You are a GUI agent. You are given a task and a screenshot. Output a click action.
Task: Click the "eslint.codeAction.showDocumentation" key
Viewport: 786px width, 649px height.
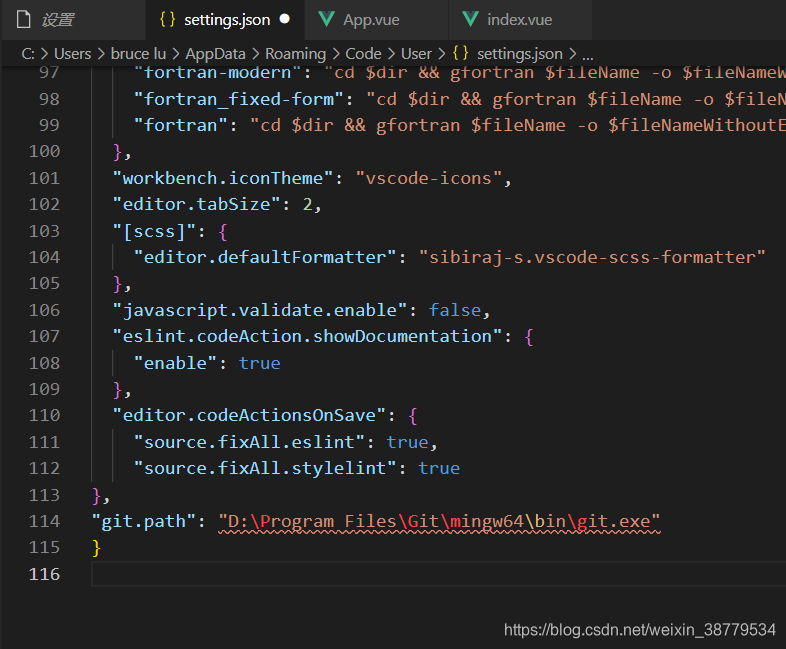coord(307,336)
